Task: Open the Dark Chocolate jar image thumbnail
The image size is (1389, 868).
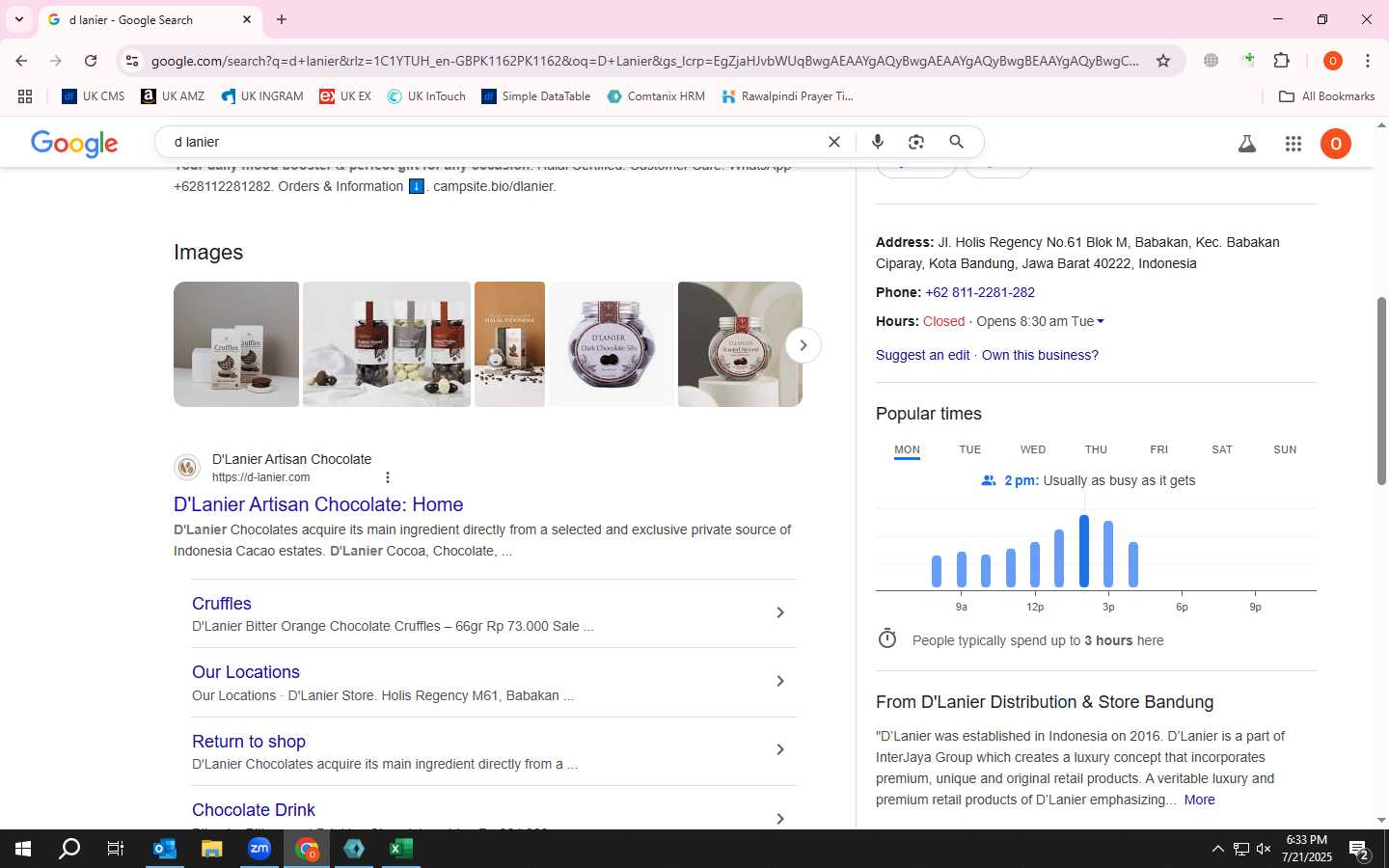Action: pyautogui.click(x=612, y=344)
